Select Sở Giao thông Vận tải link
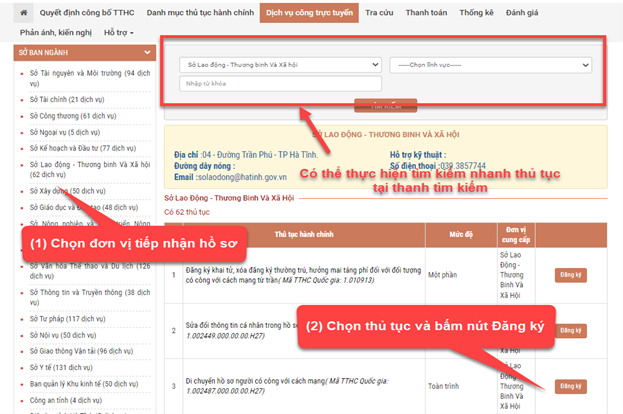The width and height of the screenshot is (623, 414). (81, 351)
